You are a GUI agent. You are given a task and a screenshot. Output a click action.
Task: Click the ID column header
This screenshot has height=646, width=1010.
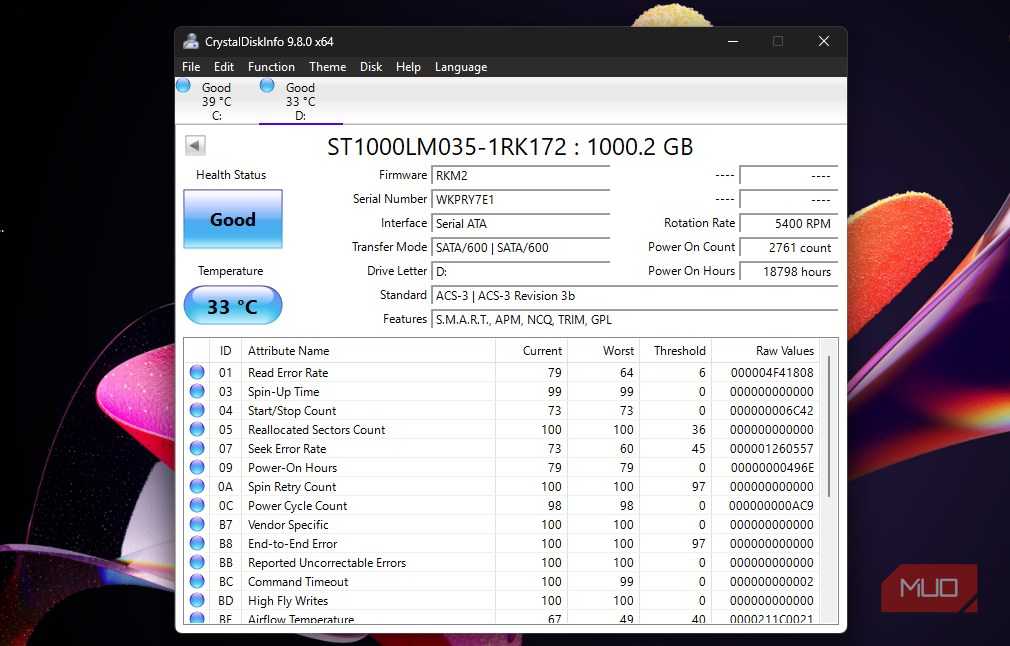pos(225,350)
